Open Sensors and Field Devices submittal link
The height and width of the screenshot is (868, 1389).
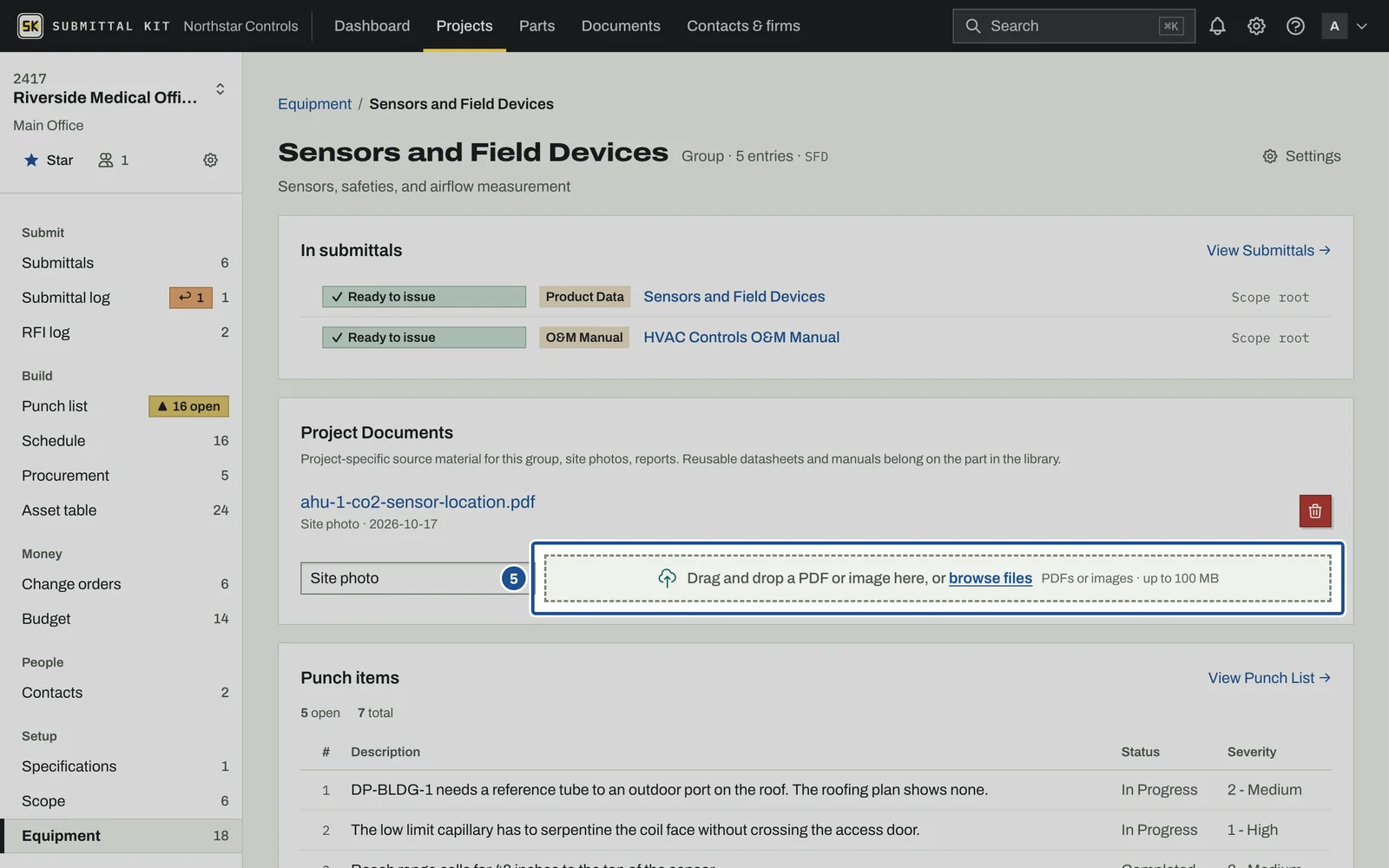point(734,297)
